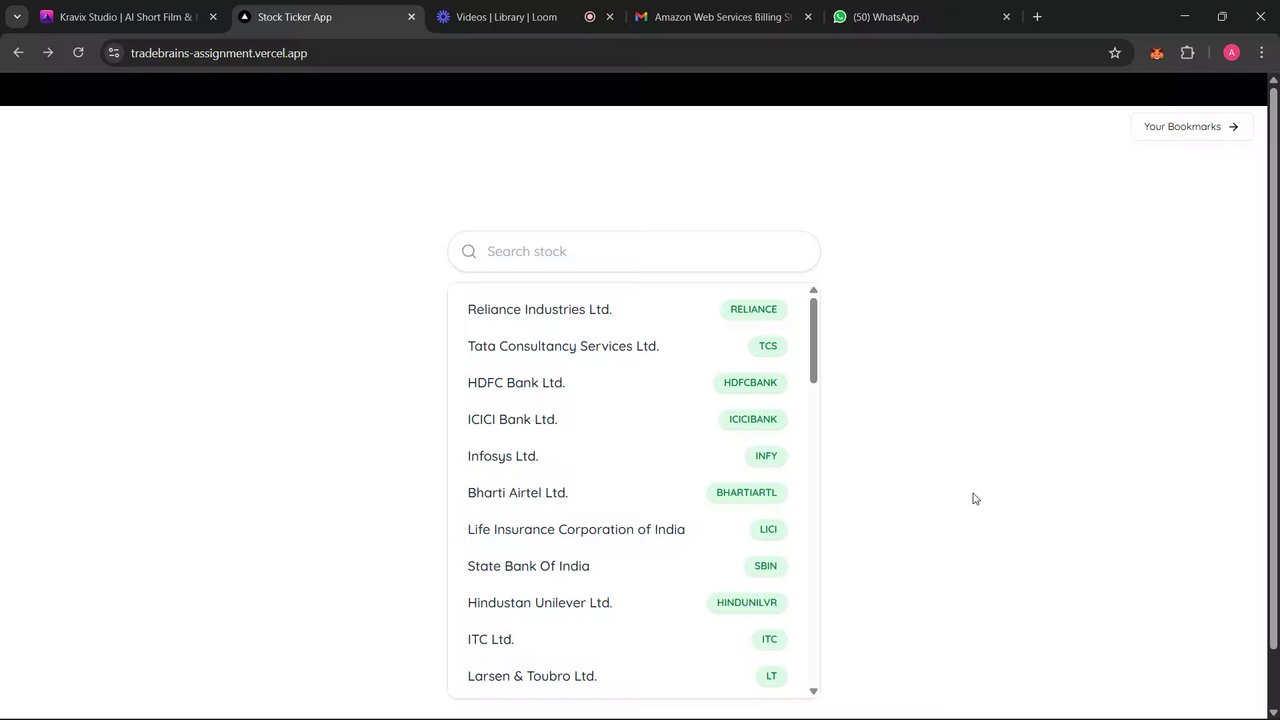Screen dimensions: 1280x720
Task: Click the ICICIBANK ticker badge
Action: pyautogui.click(x=753, y=419)
